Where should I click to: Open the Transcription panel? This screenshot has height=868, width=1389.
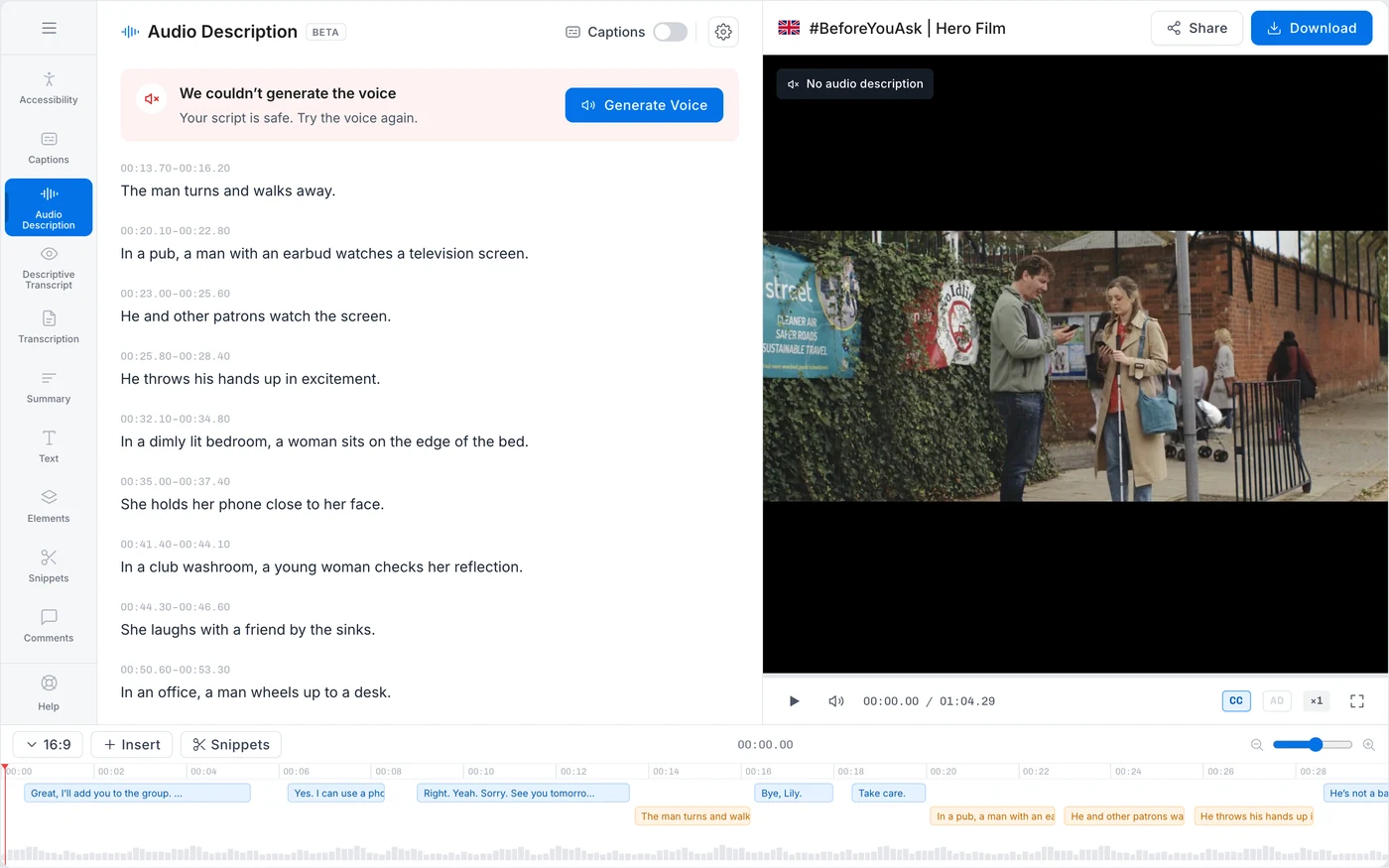click(49, 327)
